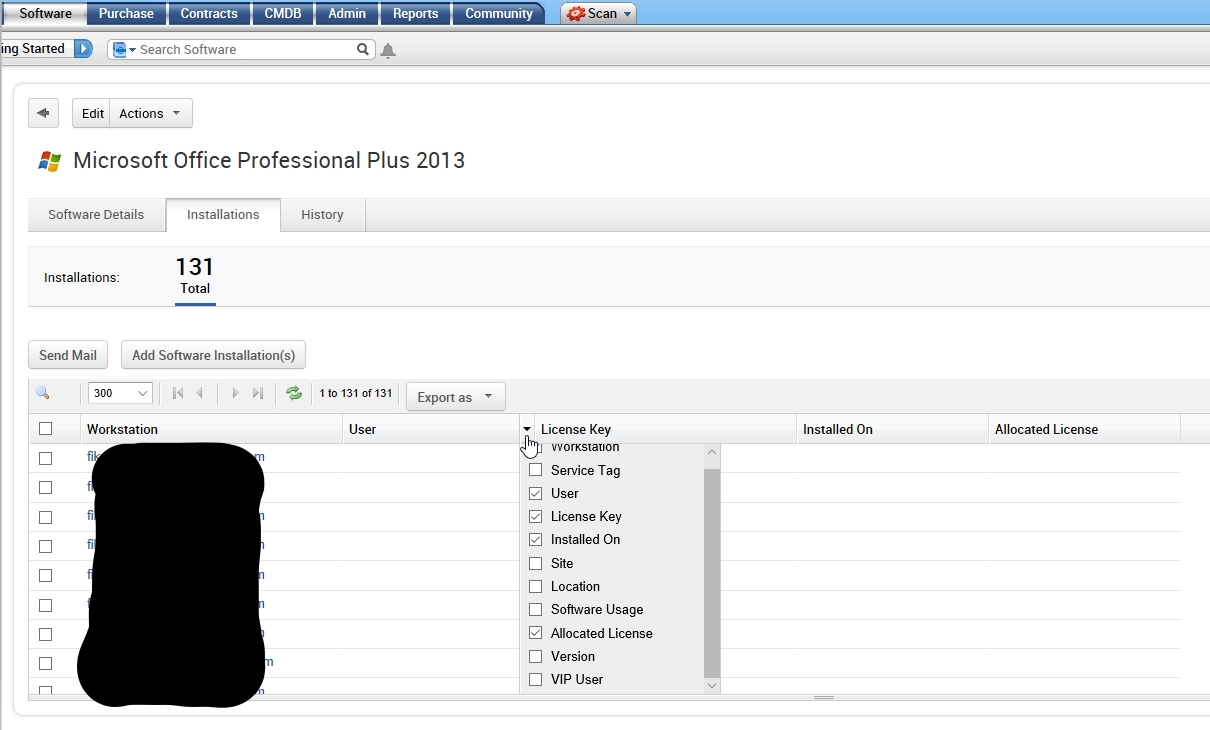The image size is (1210, 730).
Task: Open the CMDB module tab
Action: point(284,13)
